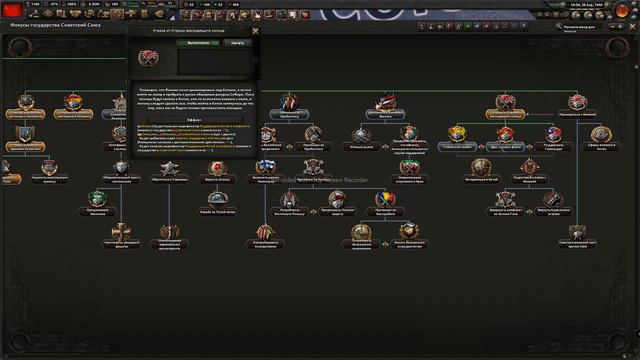Screen dimensions: 640x360
Task: Select the Обратиться к Германии focus
Action: [x=169, y=172]
